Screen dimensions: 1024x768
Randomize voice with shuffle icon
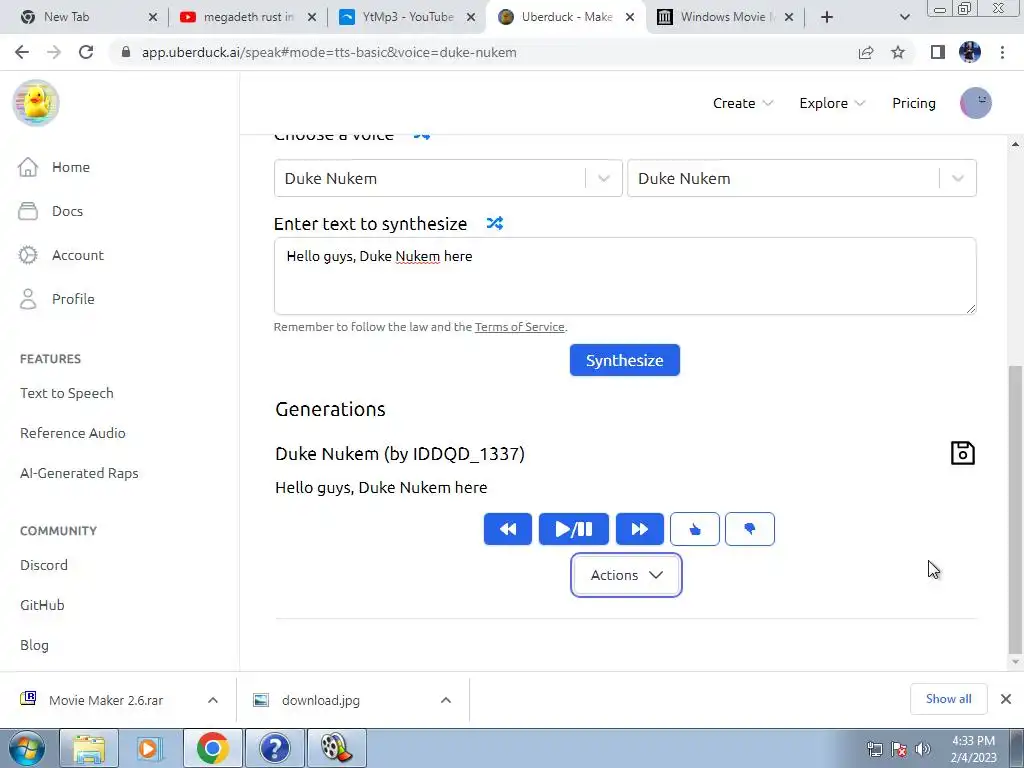pyautogui.click(x=422, y=135)
